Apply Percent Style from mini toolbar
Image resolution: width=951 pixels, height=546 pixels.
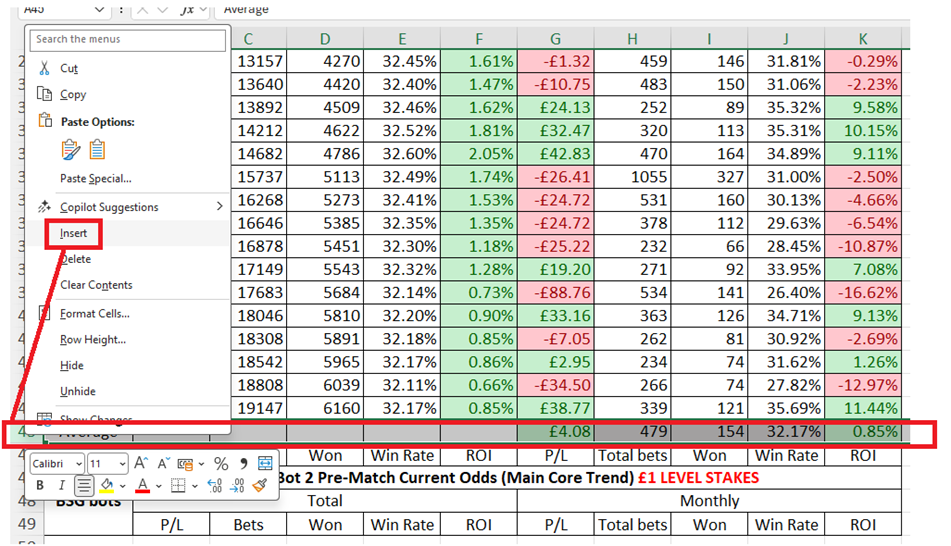[x=221, y=464]
